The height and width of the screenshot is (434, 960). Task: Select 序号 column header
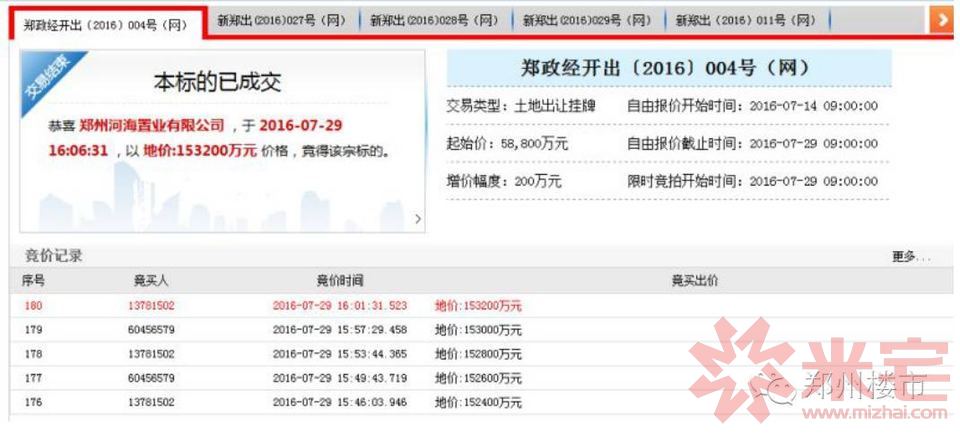[x=33, y=281]
